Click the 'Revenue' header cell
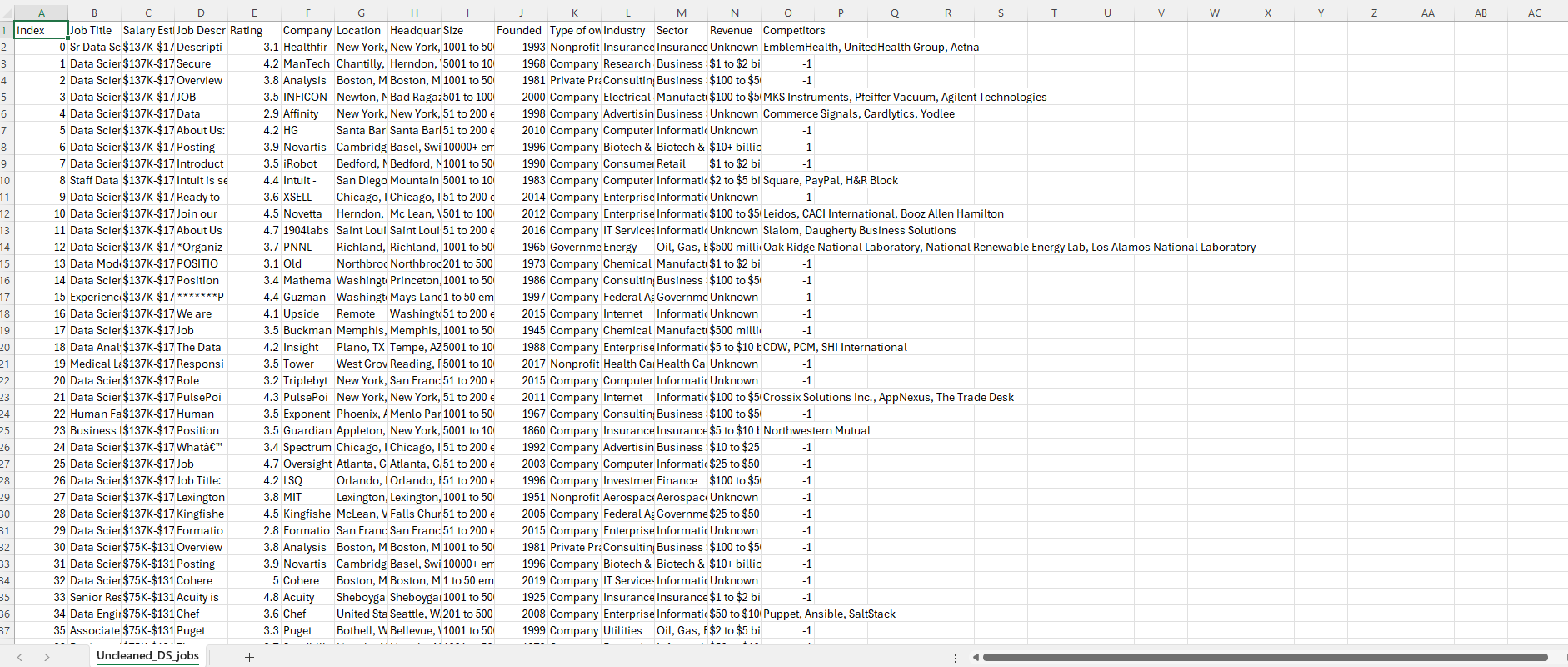 click(x=734, y=30)
